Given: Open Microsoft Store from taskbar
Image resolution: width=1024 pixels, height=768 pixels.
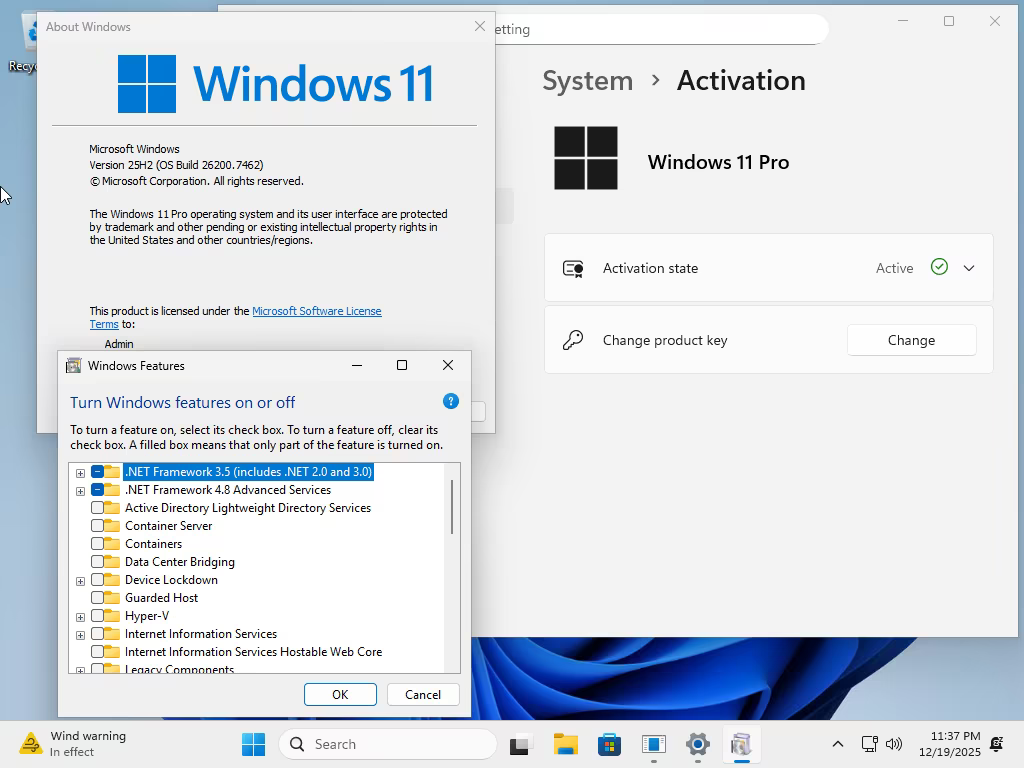Looking at the screenshot, I should [x=609, y=744].
